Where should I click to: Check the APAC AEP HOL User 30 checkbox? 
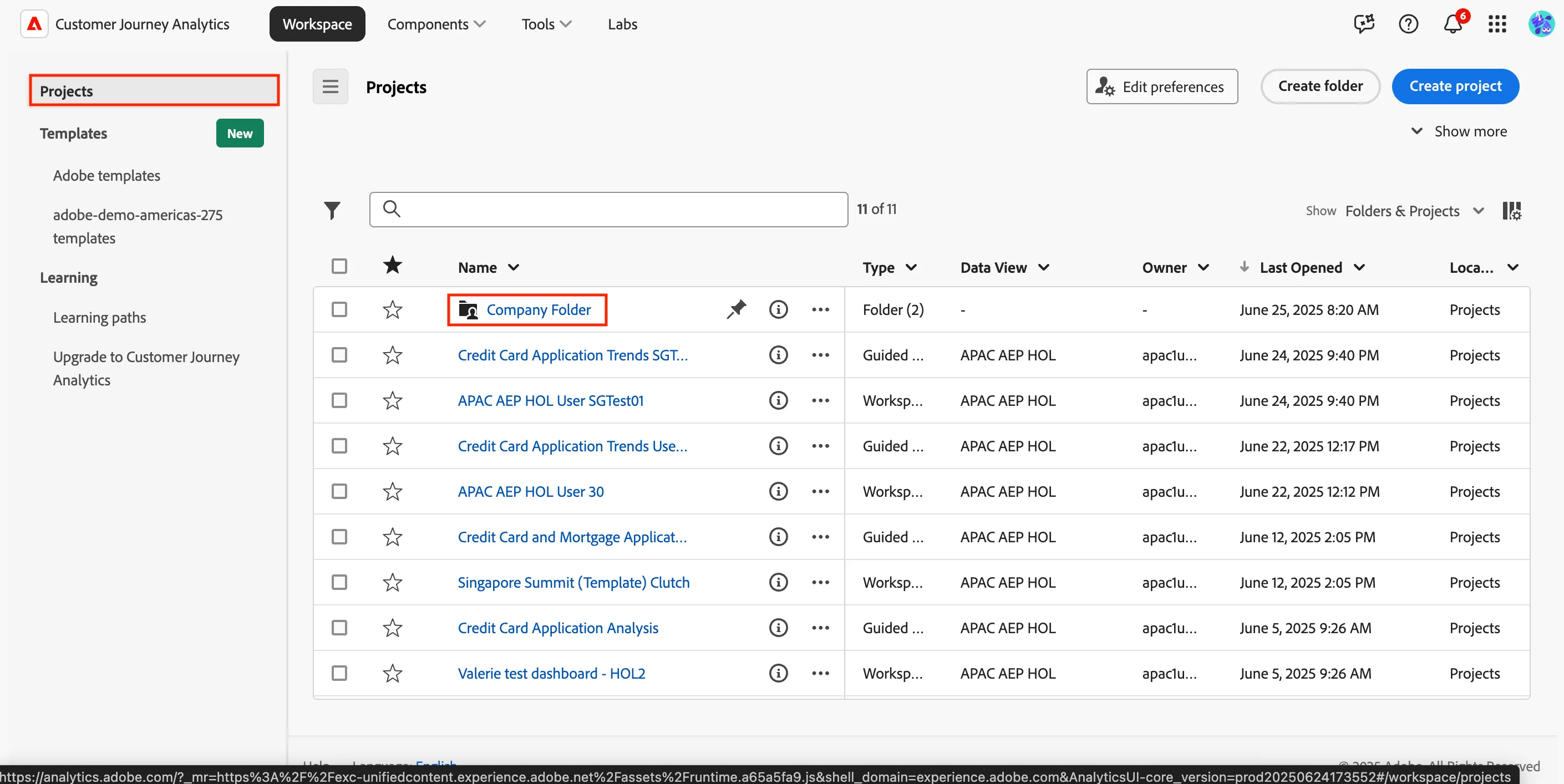pos(339,491)
